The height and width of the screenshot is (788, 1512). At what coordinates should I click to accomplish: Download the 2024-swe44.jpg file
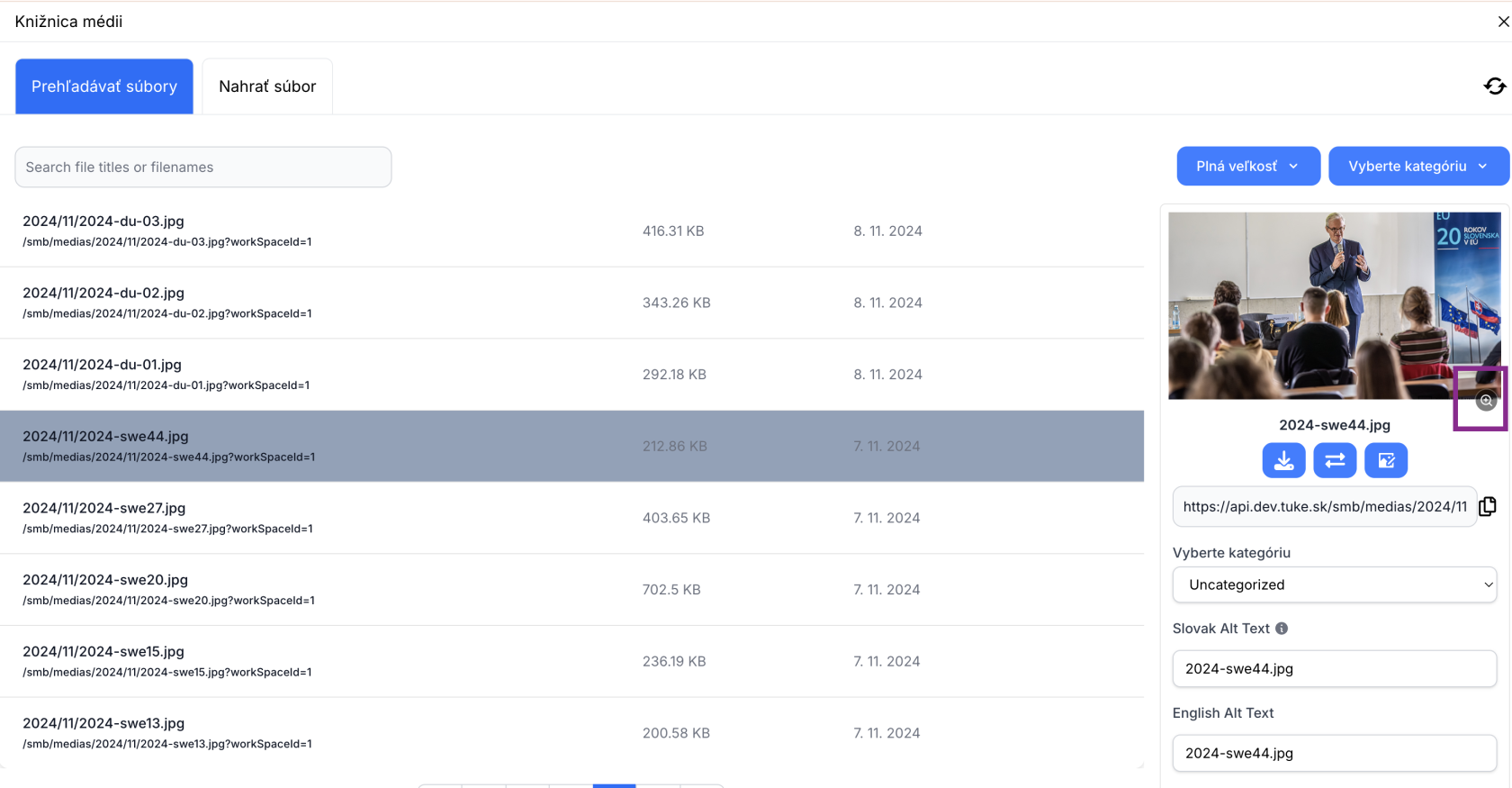point(1283,460)
